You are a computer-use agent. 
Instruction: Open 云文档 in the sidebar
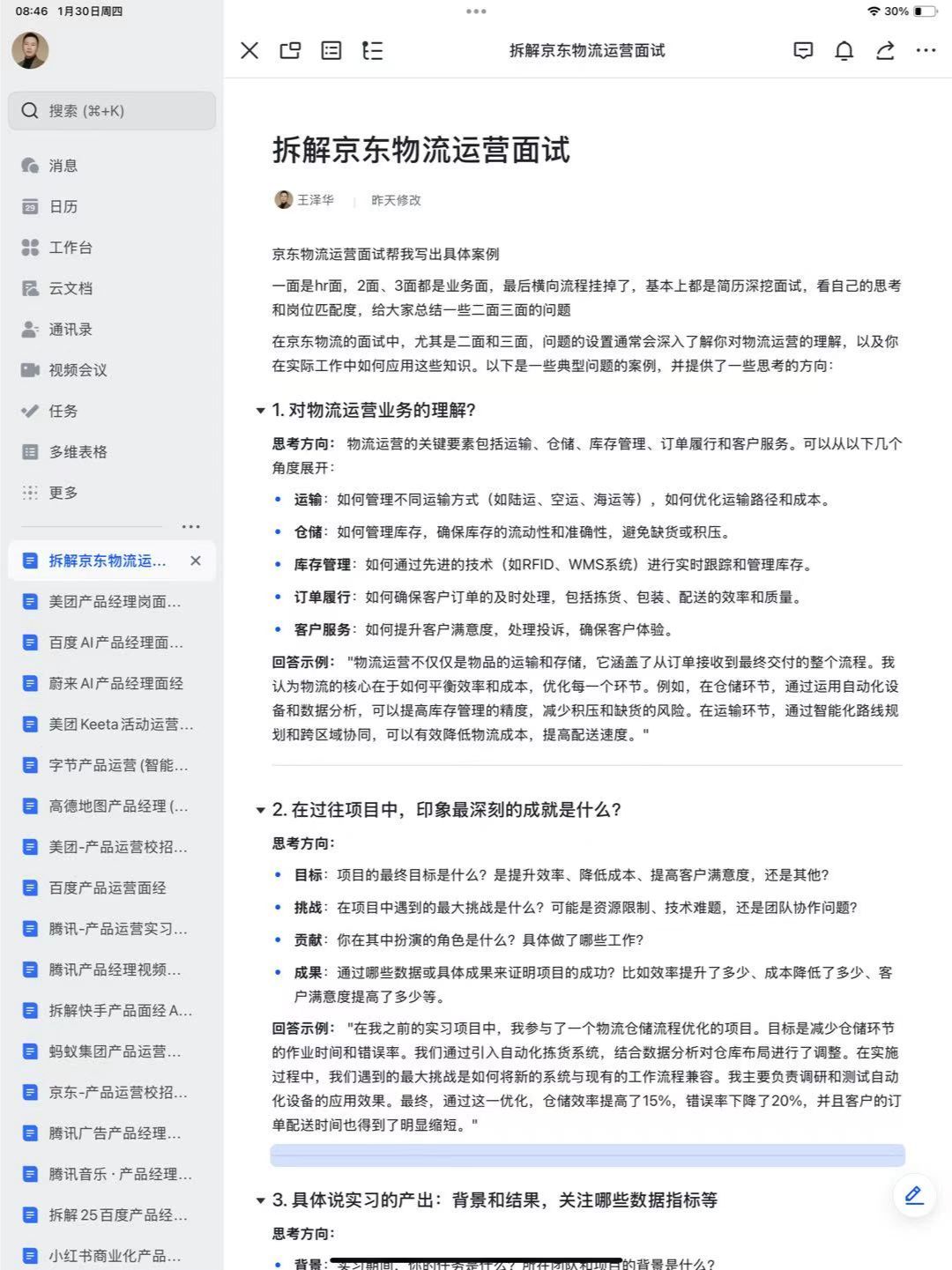(x=112, y=288)
